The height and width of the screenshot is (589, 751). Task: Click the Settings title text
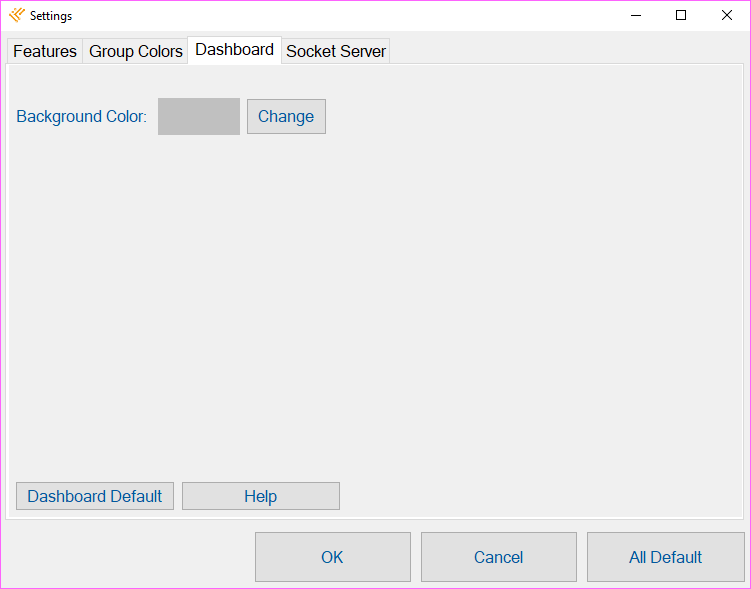point(51,16)
